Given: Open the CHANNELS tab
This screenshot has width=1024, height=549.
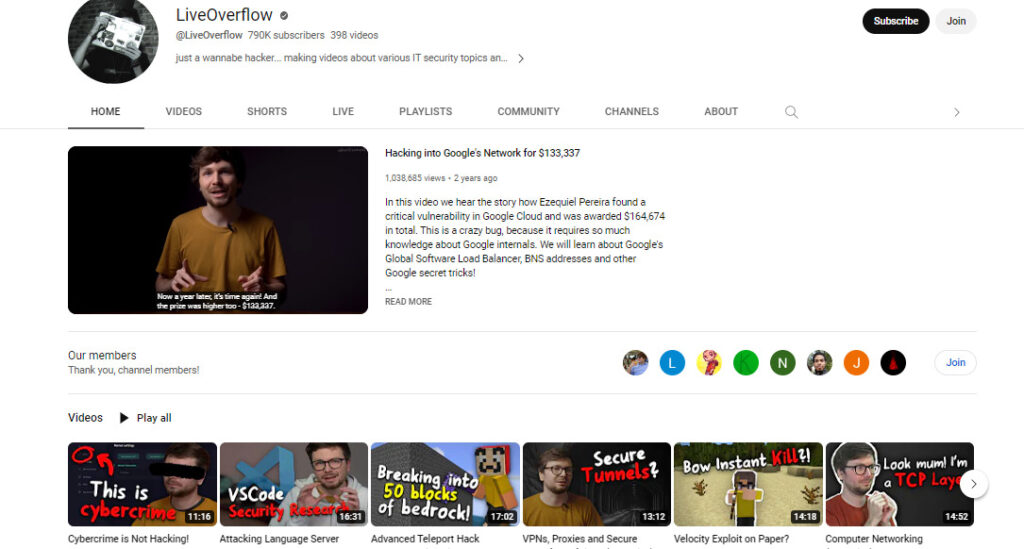Looking at the screenshot, I should 632,112.
